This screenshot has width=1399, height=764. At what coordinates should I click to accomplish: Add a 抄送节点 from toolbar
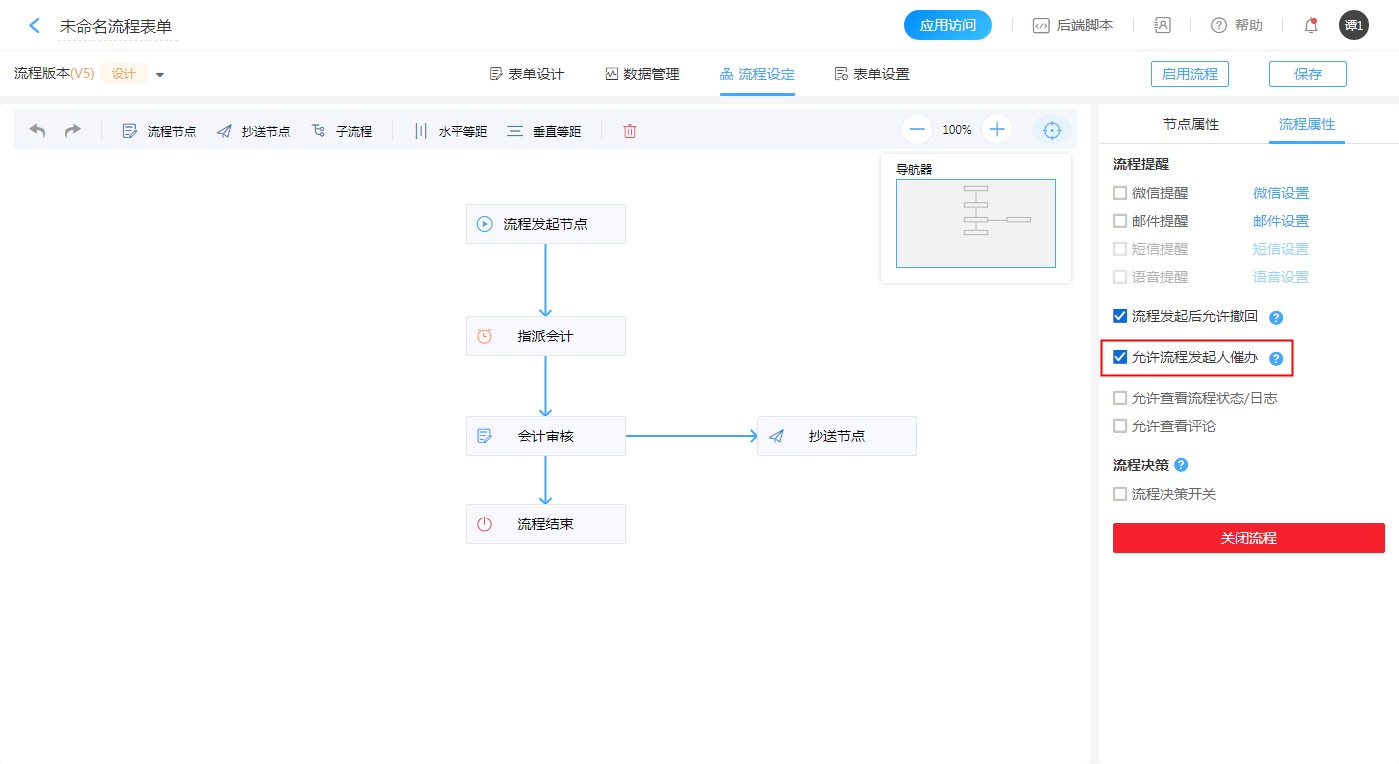pos(253,131)
